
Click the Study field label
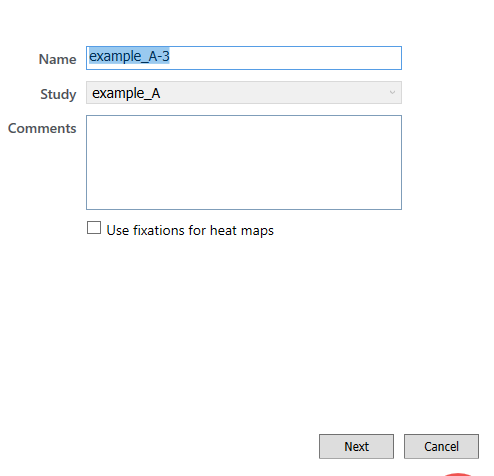point(58,94)
